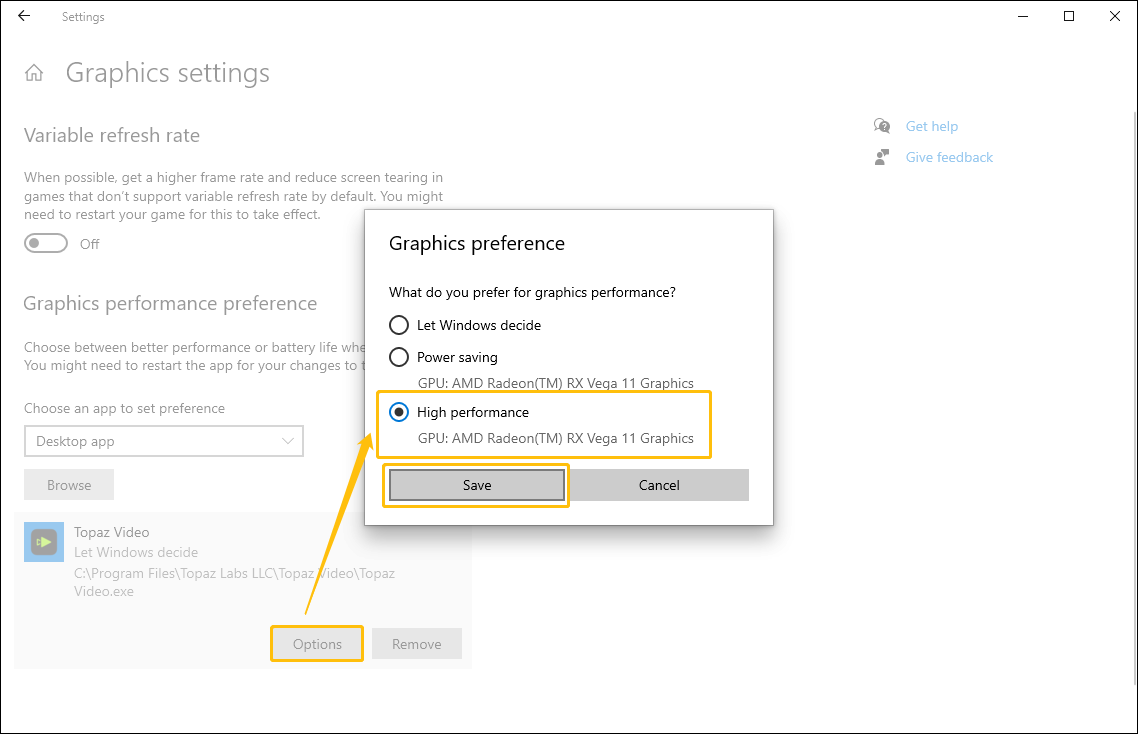The width and height of the screenshot is (1138, 734).
Task: Minimize the Settings window
Action: pyautogui.click(x=1022, y=16)
